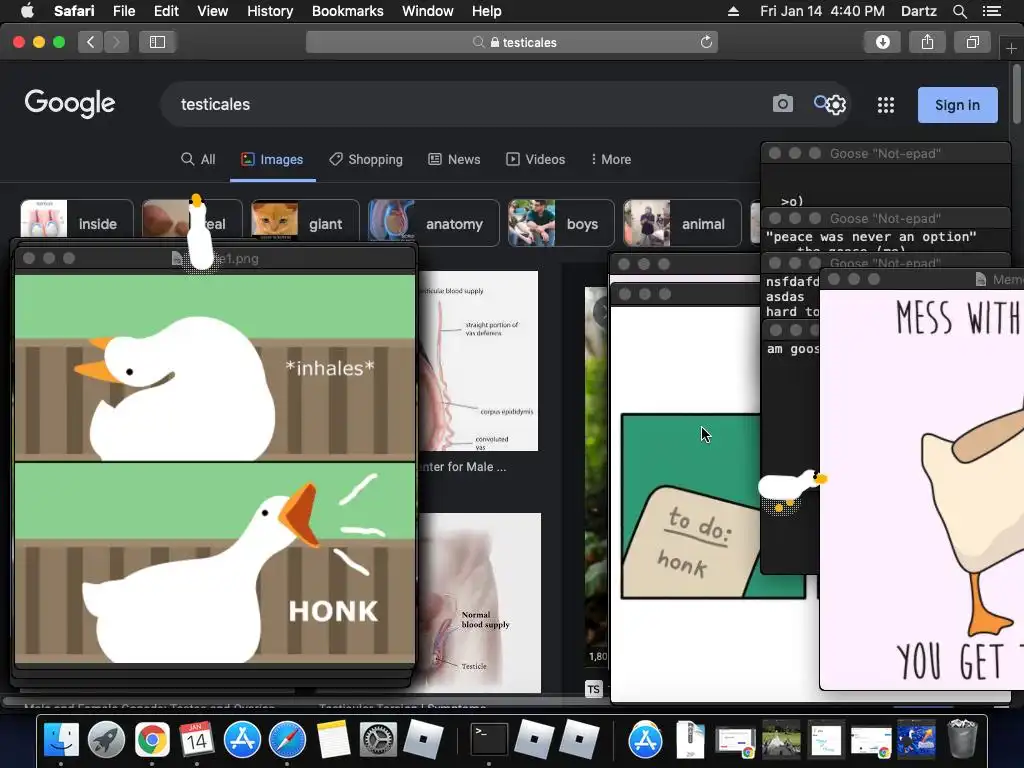Reload the page via the refresh icon
This screenshot has height=768, width=1024.
point(706,42)
